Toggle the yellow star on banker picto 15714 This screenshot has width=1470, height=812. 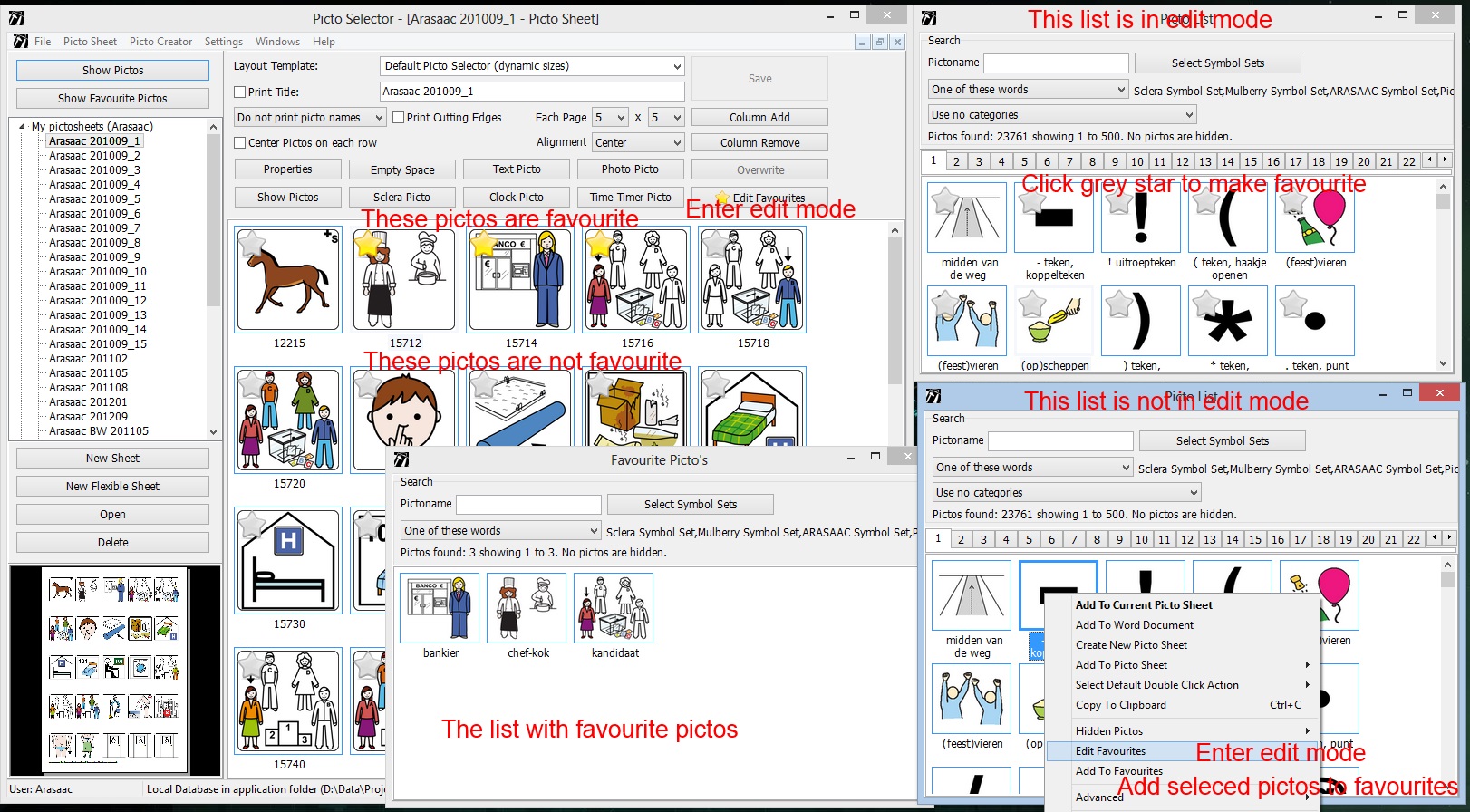coord(483,243)
